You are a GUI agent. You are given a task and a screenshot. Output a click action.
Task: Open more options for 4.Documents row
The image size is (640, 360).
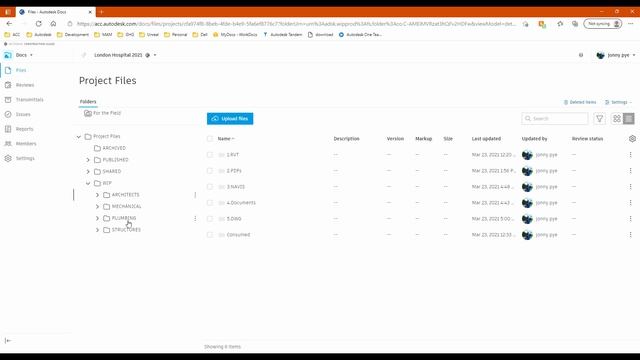tap(630, 202)
